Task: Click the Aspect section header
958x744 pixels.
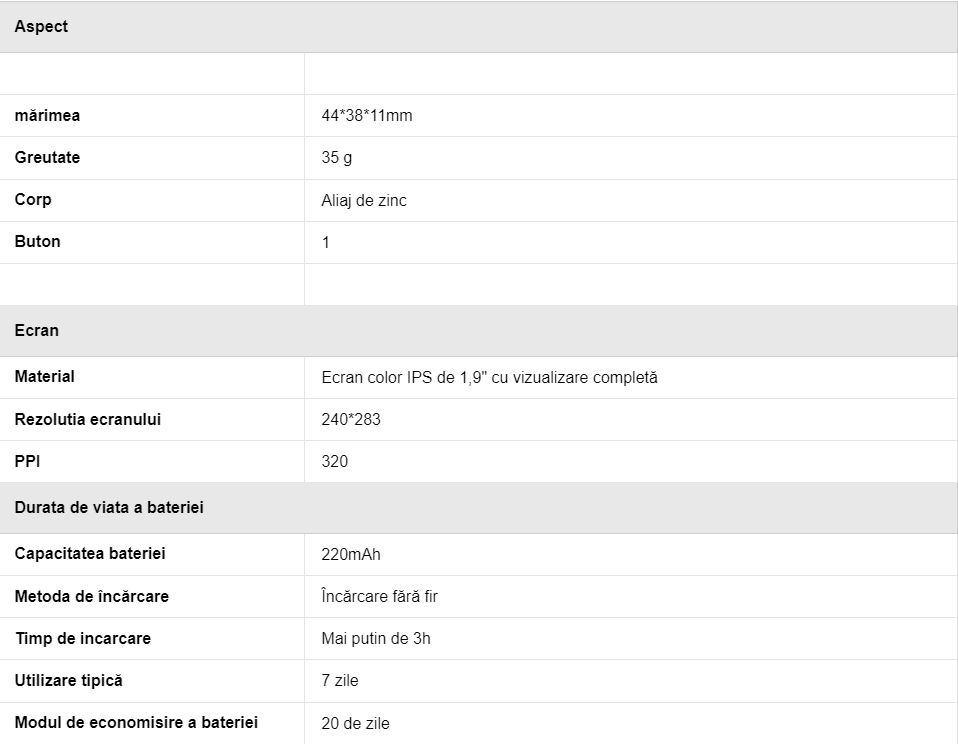Action: pyautogui.click(x=478, y=27)
